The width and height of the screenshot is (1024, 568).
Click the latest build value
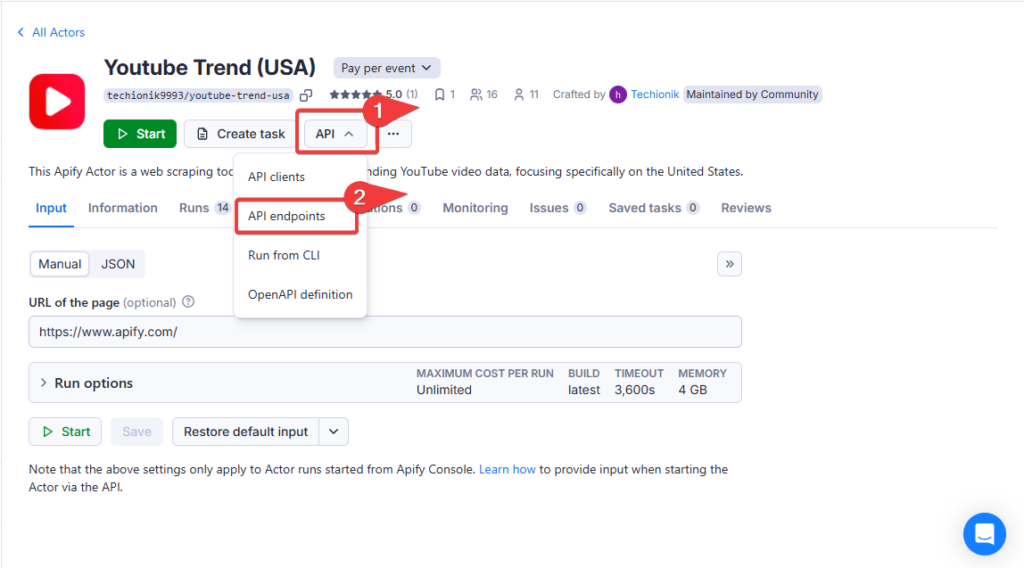584,390
